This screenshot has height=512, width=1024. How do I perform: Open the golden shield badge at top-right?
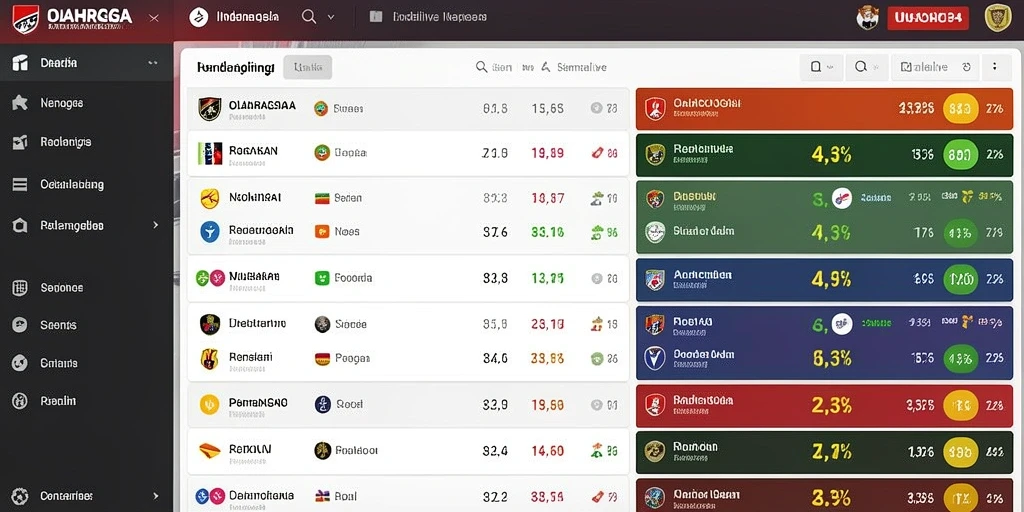(998, 18)
